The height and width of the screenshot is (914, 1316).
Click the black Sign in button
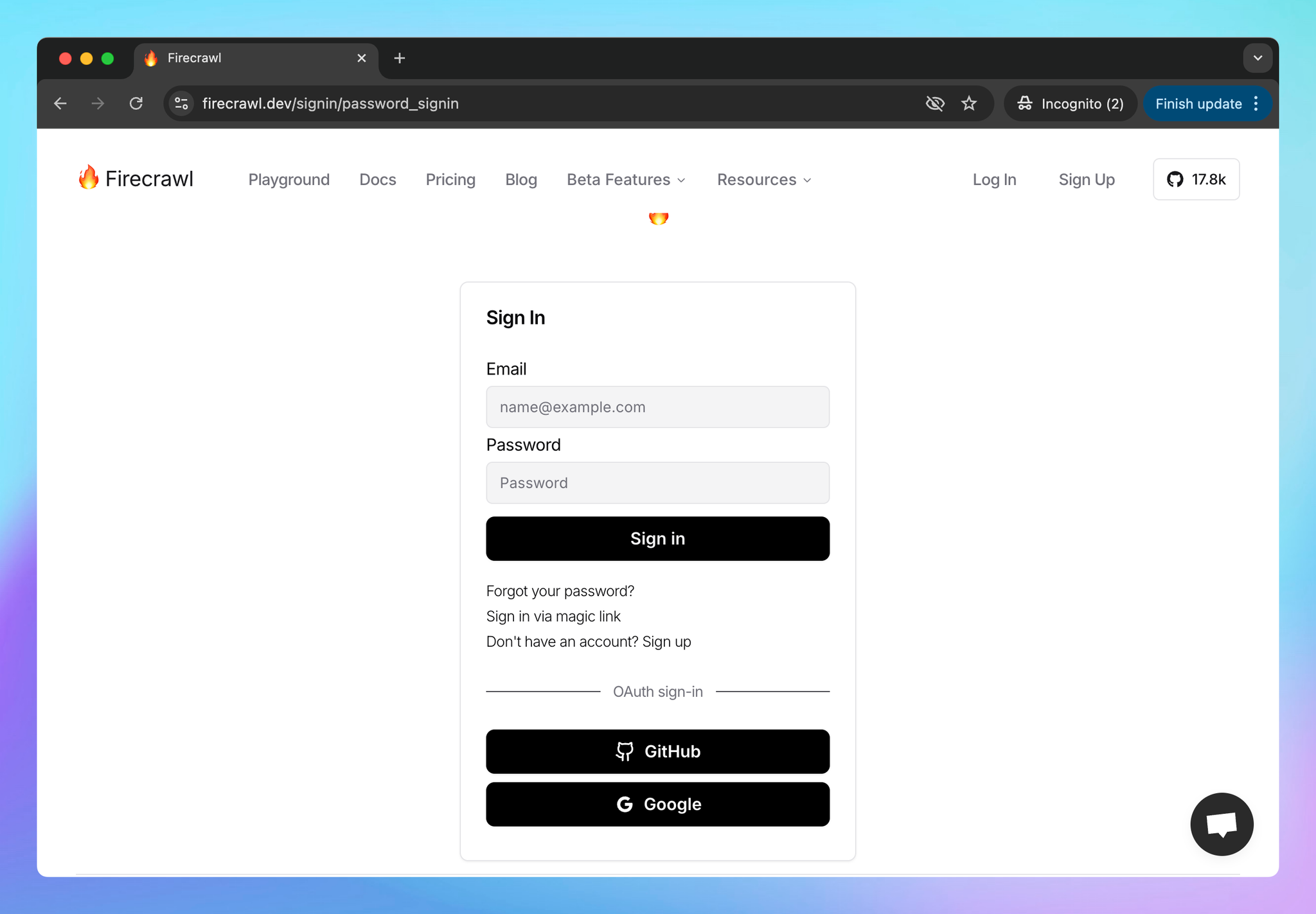click(657, 538)
